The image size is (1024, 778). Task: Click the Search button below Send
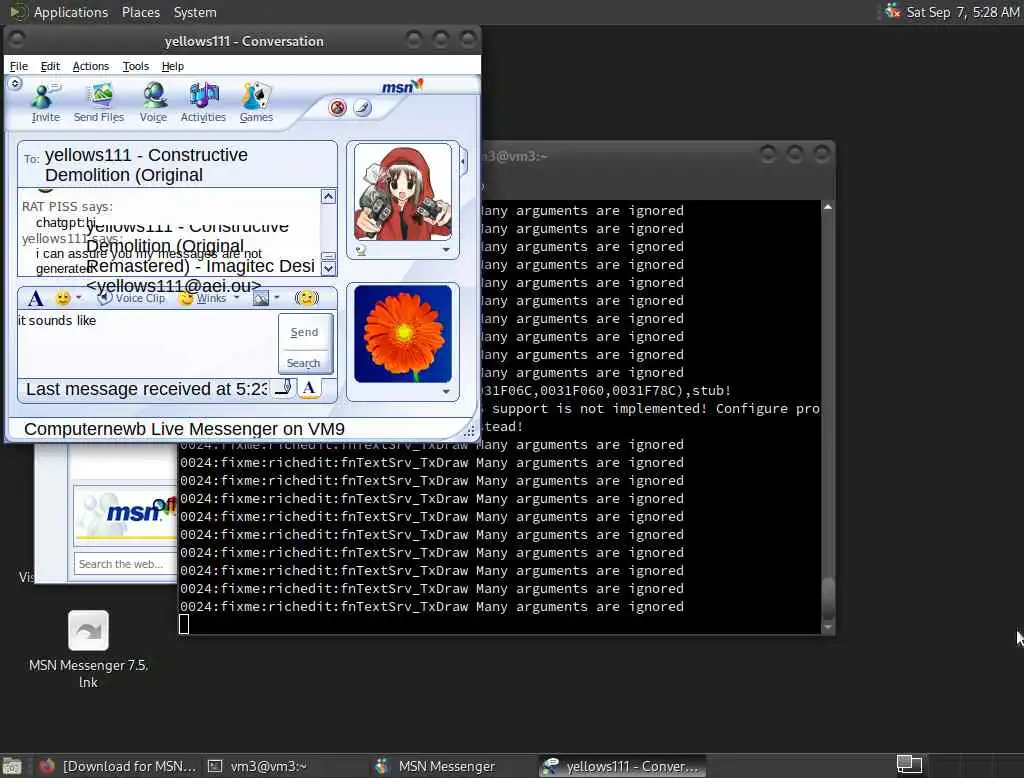tap(304, 363)
